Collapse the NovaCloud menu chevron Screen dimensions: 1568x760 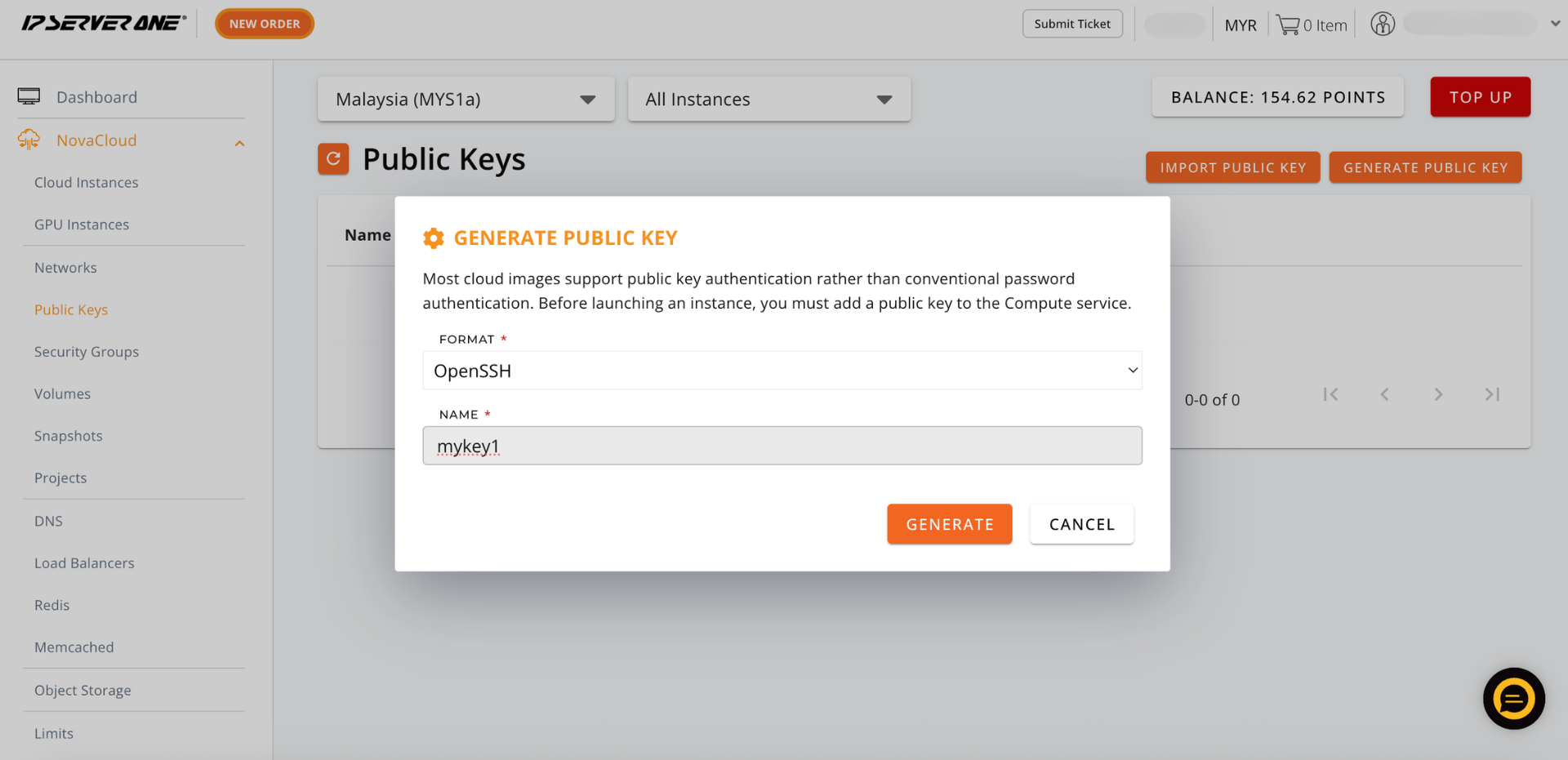click(239, 144)
